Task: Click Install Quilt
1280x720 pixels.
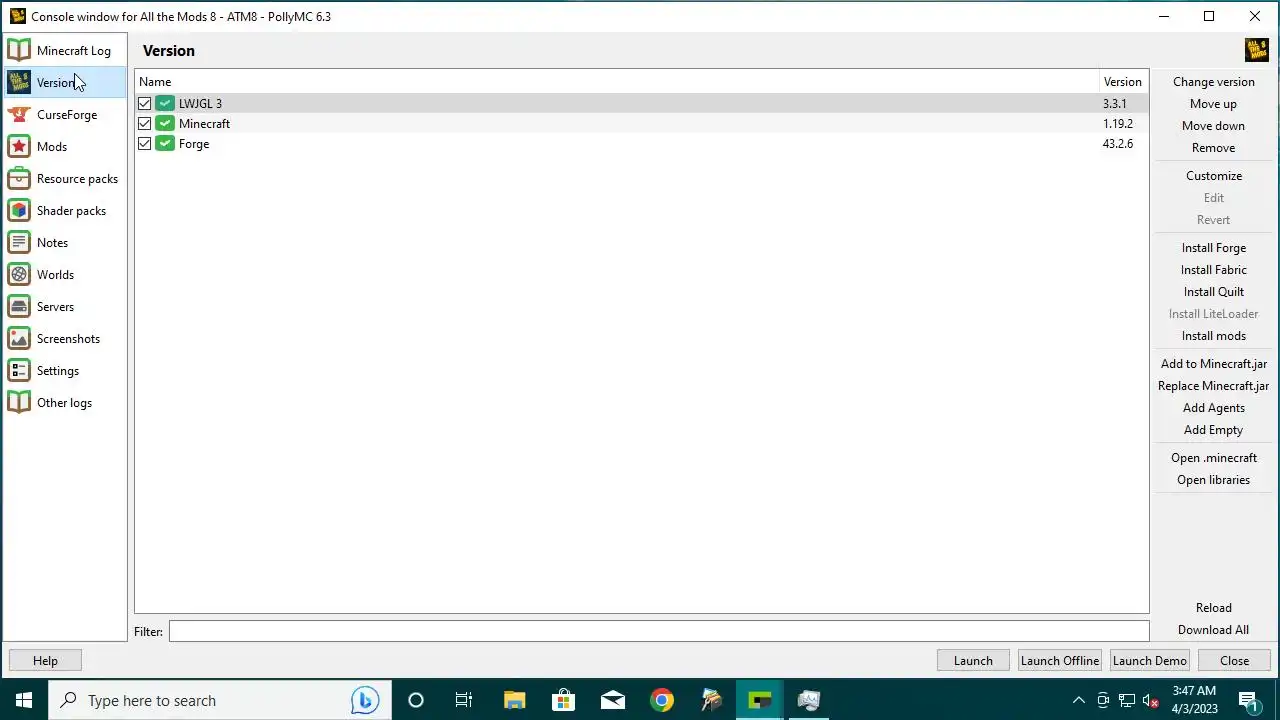Action: (1213, 292)
